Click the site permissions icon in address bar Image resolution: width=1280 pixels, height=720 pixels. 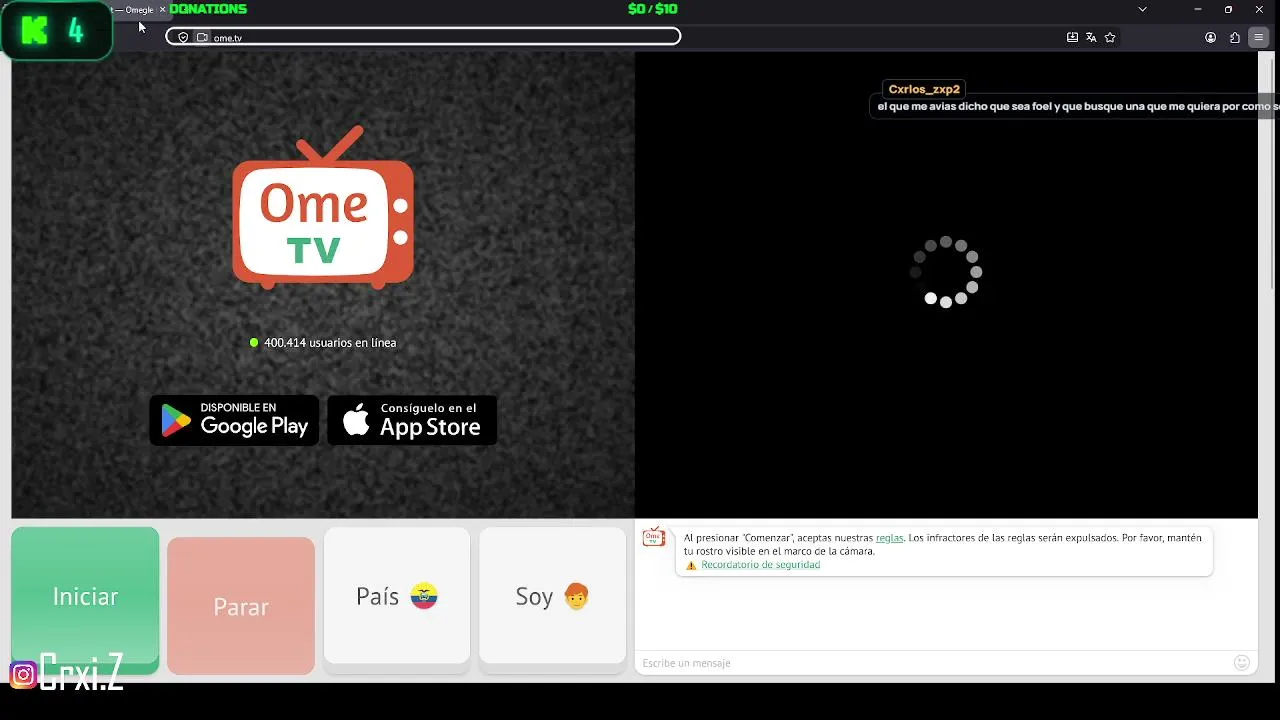click(202, 37)
